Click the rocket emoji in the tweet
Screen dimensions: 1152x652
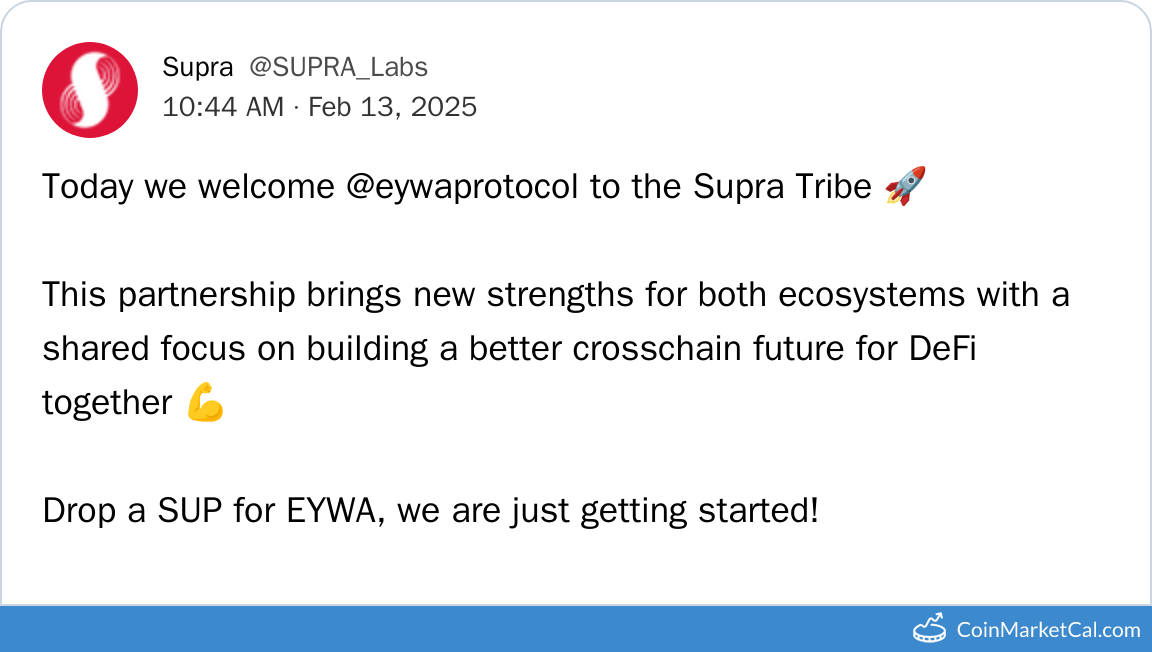pos(905,187)
